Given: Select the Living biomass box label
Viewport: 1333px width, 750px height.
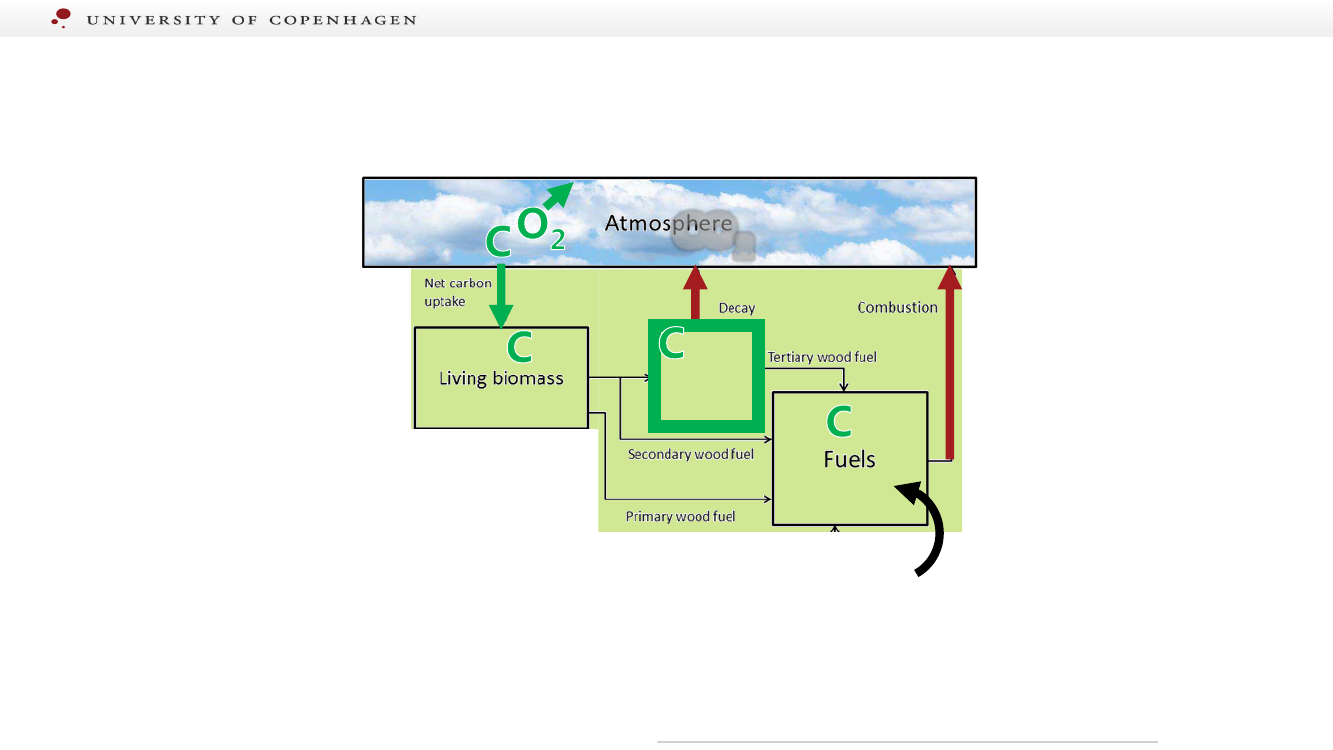Looking at the screenshot, I should point(501,378).
